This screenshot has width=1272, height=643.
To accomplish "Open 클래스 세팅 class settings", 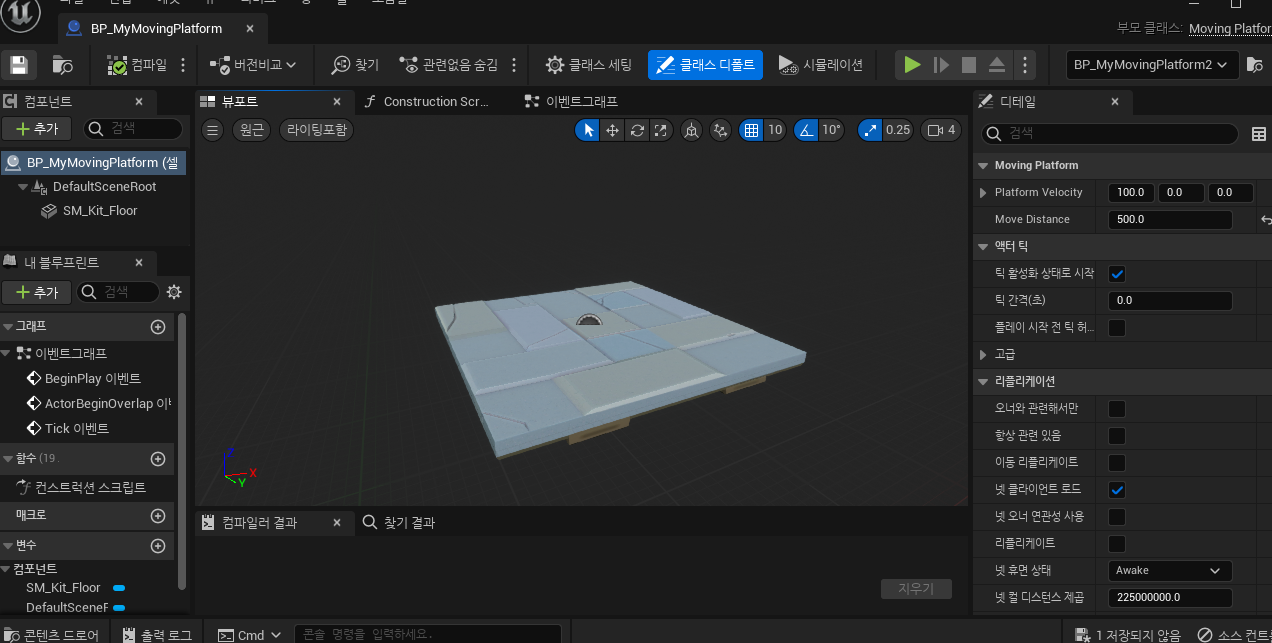I will [589, 65].
